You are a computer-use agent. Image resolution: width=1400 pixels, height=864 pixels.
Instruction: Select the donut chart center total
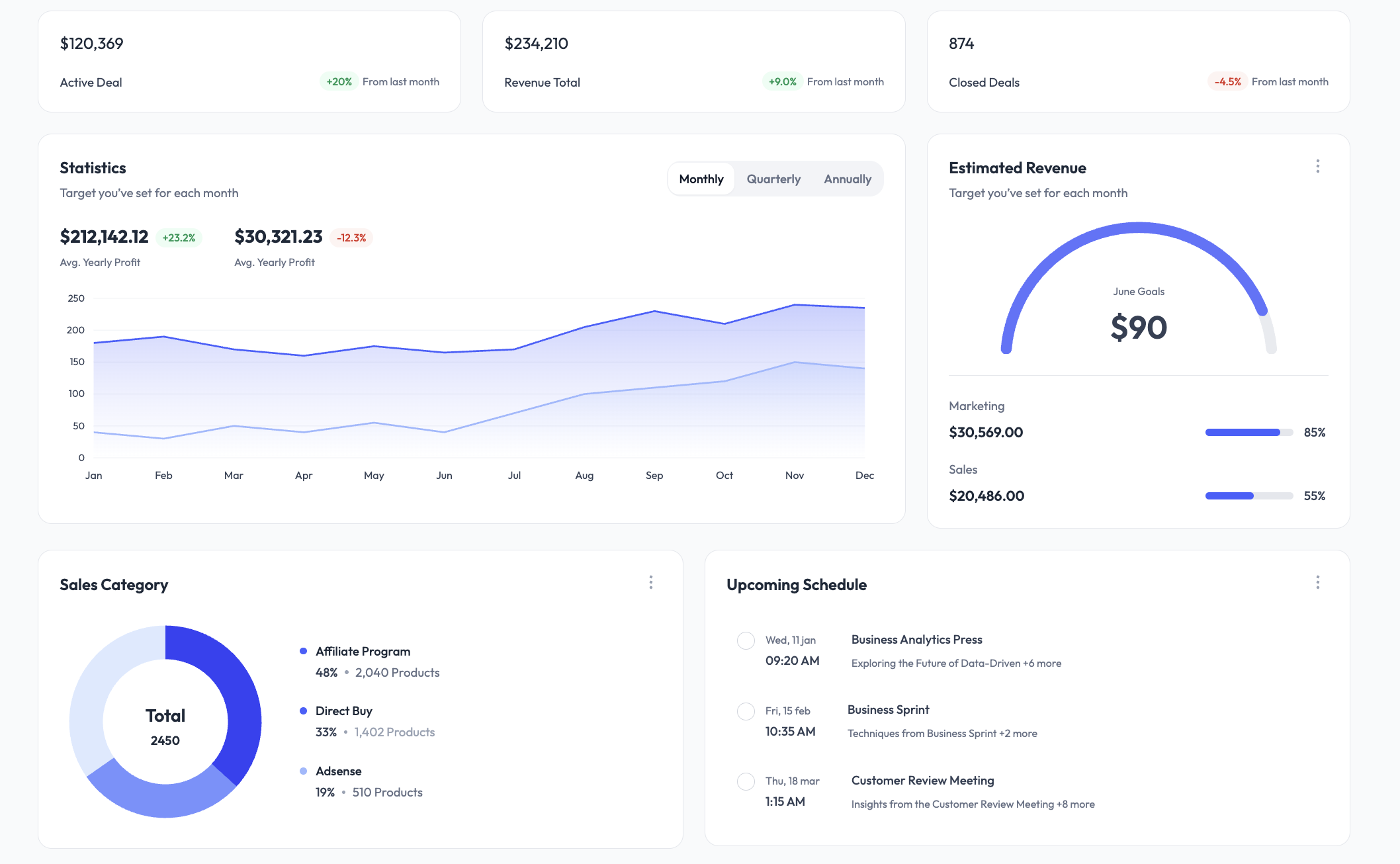[166, 722]
